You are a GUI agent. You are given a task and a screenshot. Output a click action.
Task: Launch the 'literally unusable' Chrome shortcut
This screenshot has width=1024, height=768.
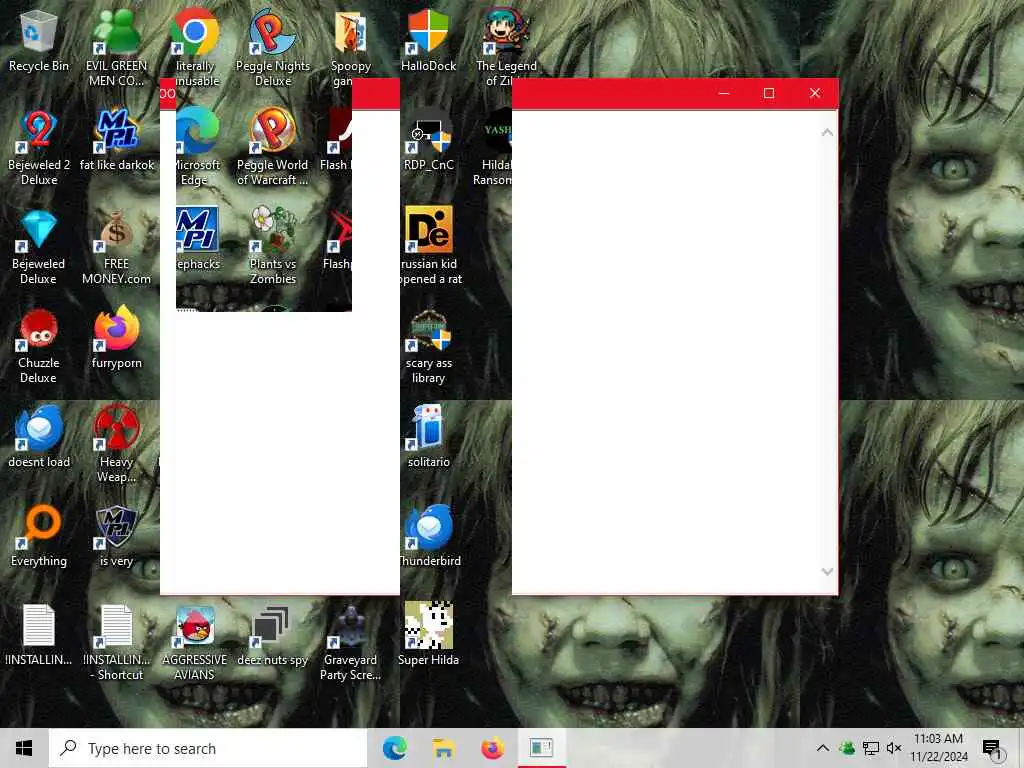tap(195, 49)
